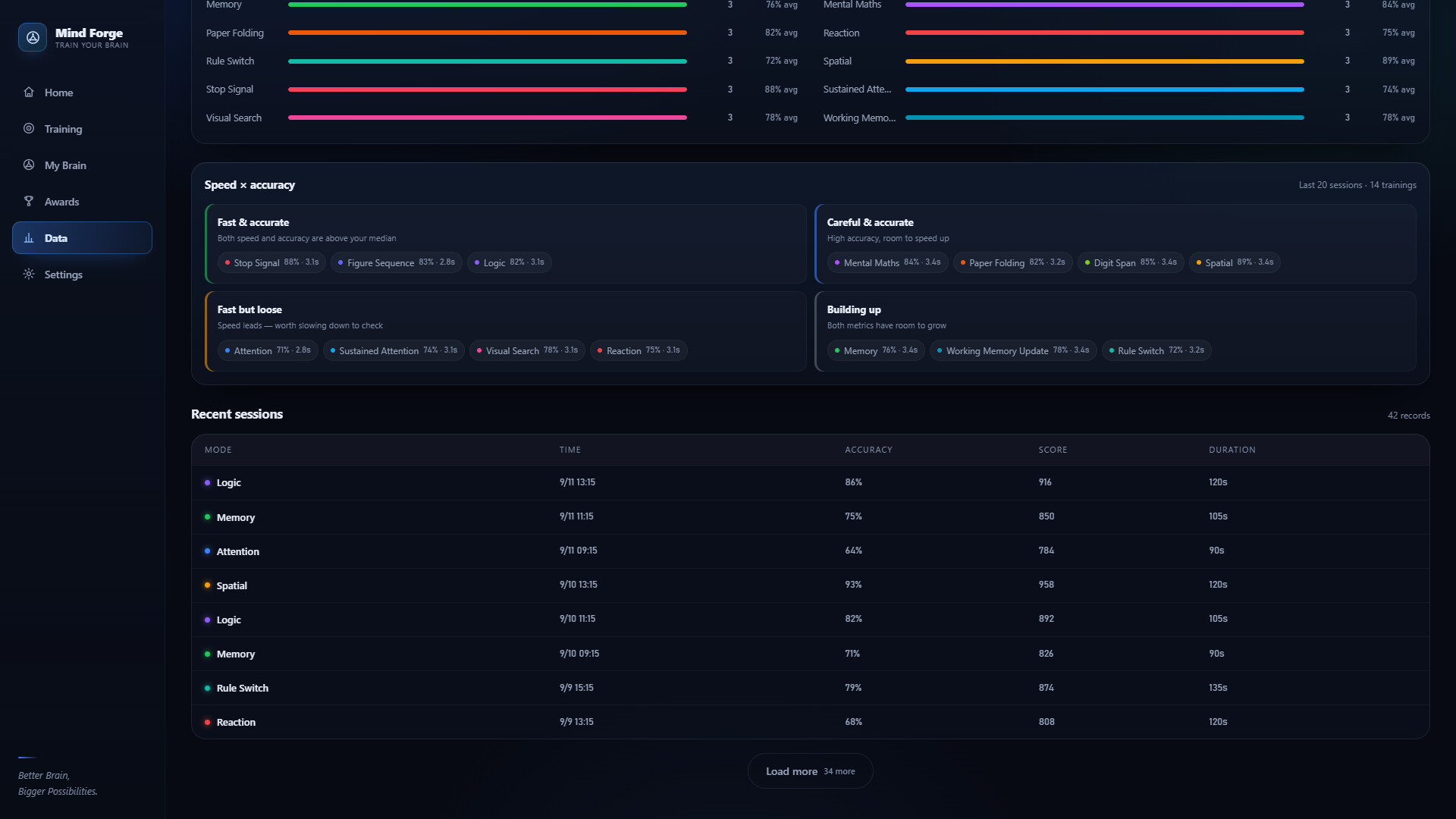1456x819 pixels.
Task: Select the Reaction 75% chip
Action: (x=639, y=350)
